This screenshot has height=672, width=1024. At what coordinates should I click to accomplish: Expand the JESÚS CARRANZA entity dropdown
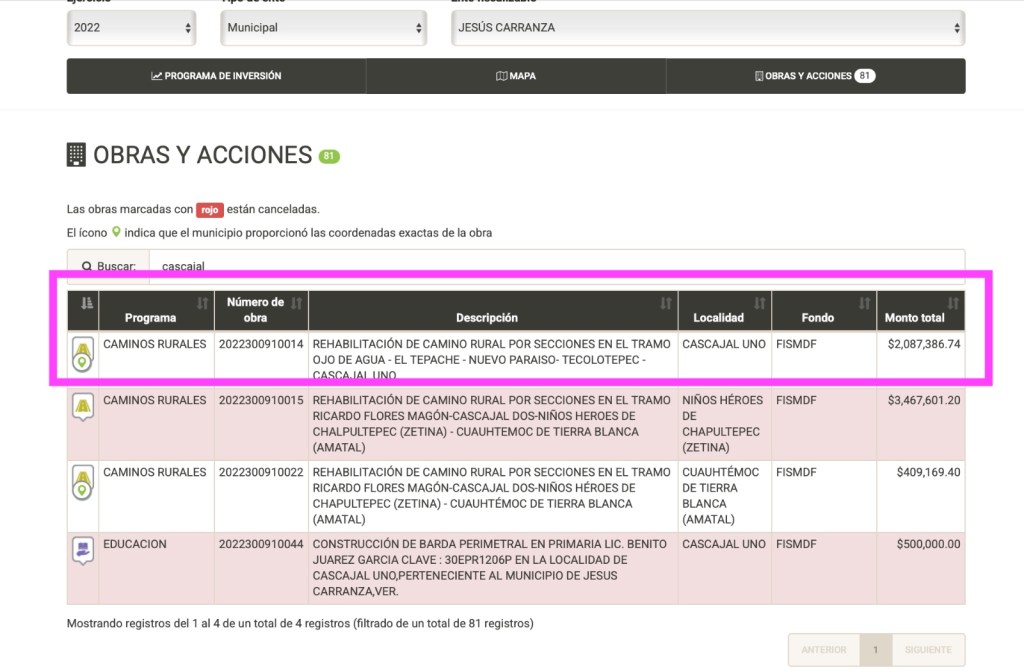(708, 28)
